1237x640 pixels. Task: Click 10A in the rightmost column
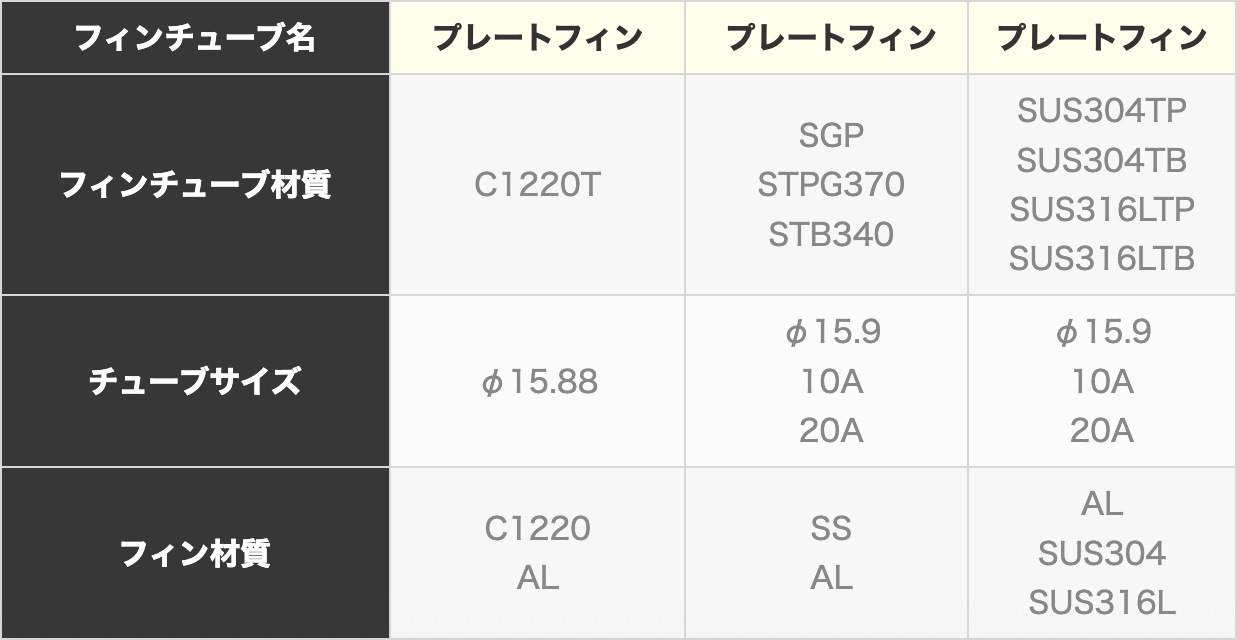(1102, 381)
